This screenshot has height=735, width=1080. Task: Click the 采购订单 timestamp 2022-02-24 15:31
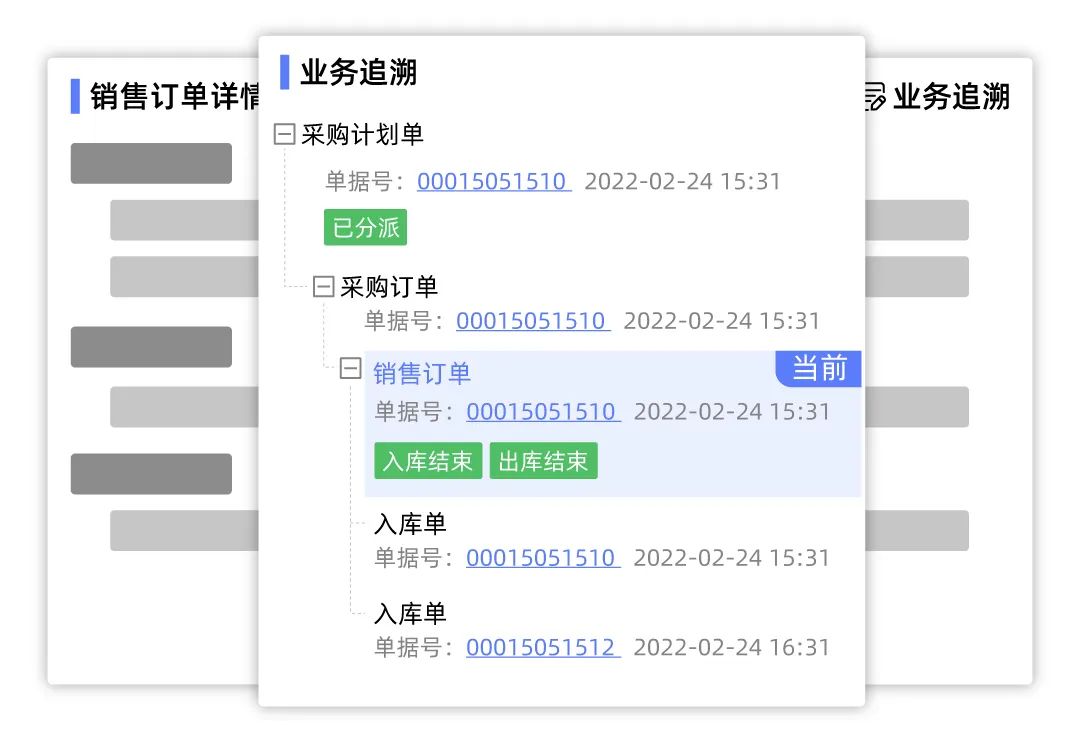pos(722,321)
